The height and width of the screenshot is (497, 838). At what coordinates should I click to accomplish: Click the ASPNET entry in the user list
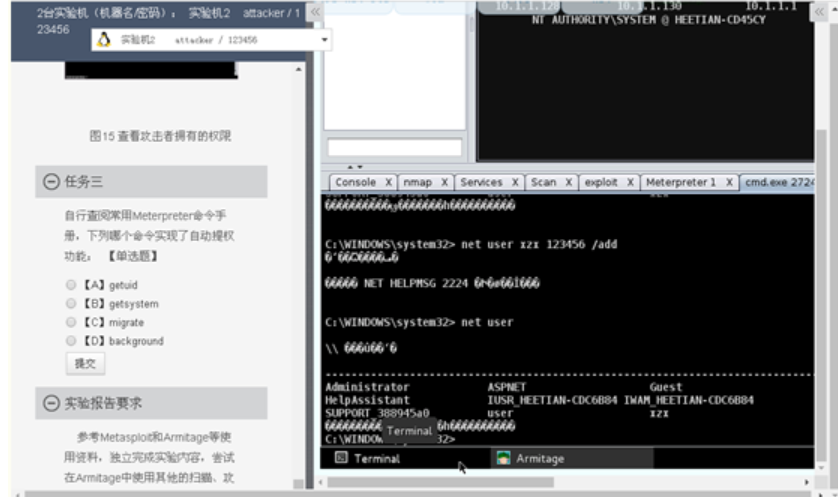pos(507,387)
